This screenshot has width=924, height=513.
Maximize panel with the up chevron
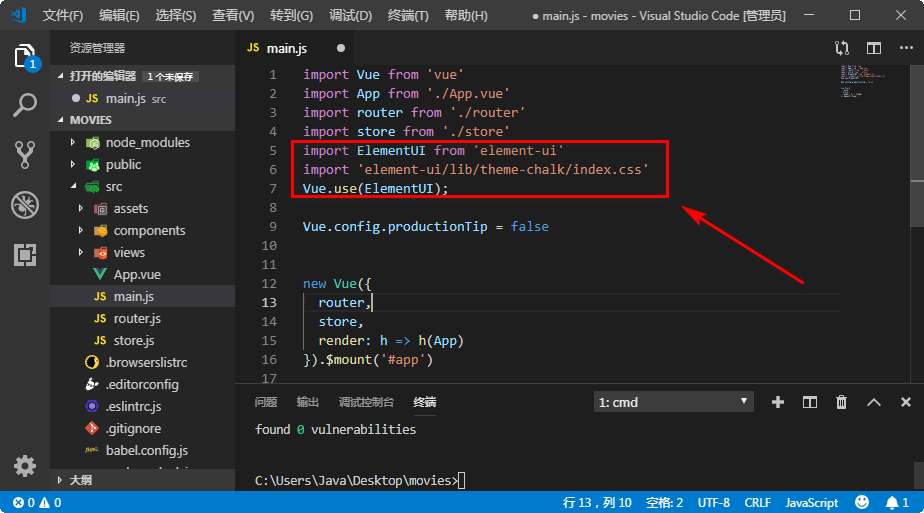point(874,402)
